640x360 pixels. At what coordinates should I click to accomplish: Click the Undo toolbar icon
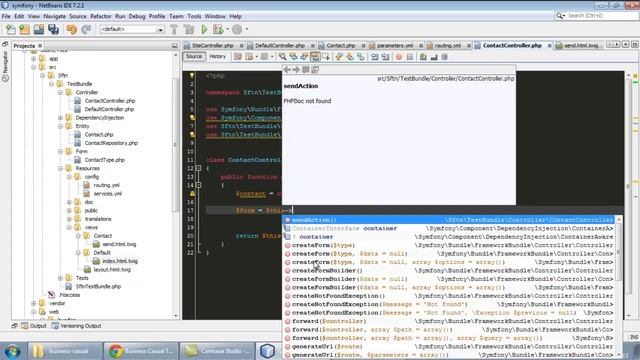72,29
